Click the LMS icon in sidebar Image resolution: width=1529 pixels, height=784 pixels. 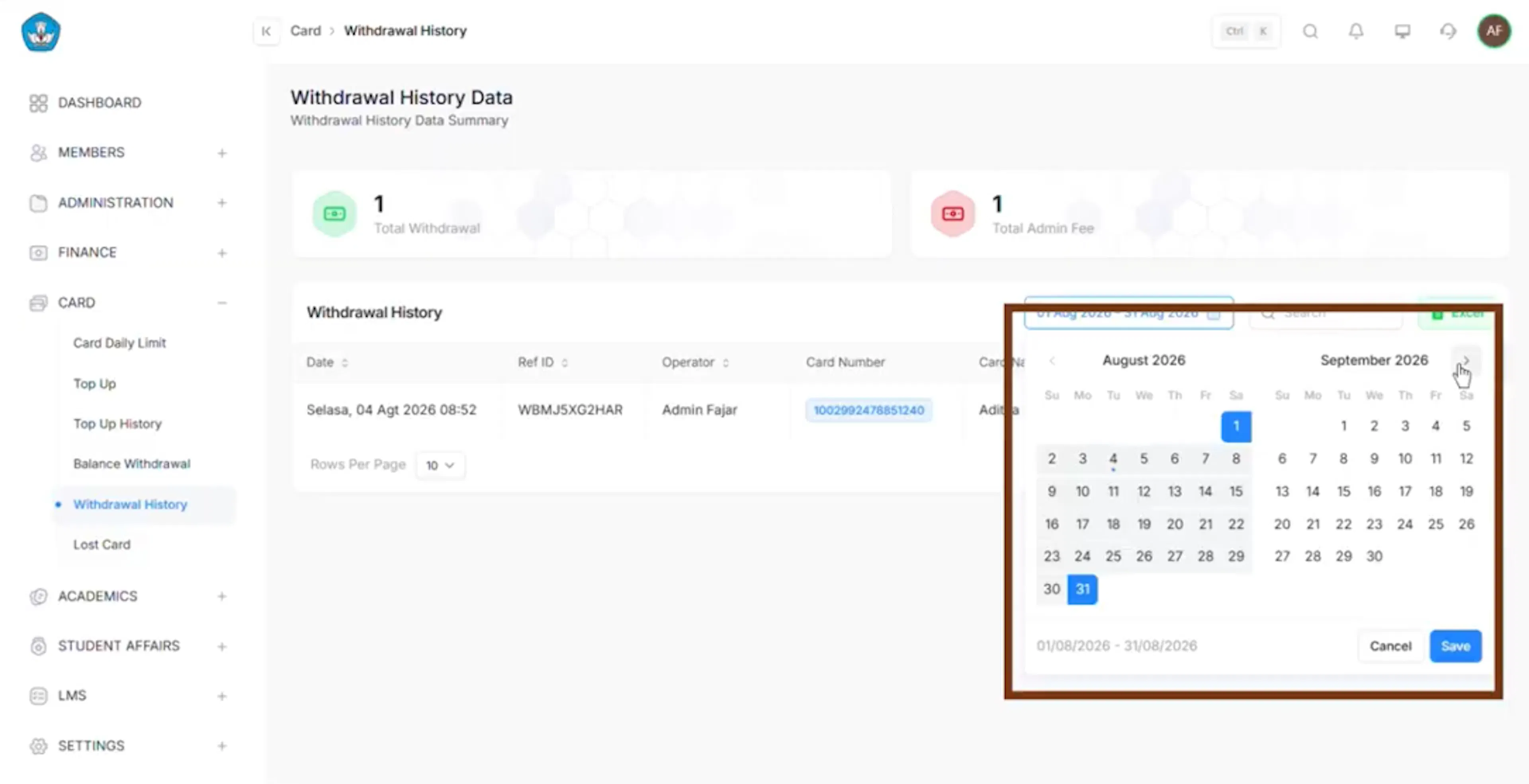pyautogui.click(x=38, y=696)
